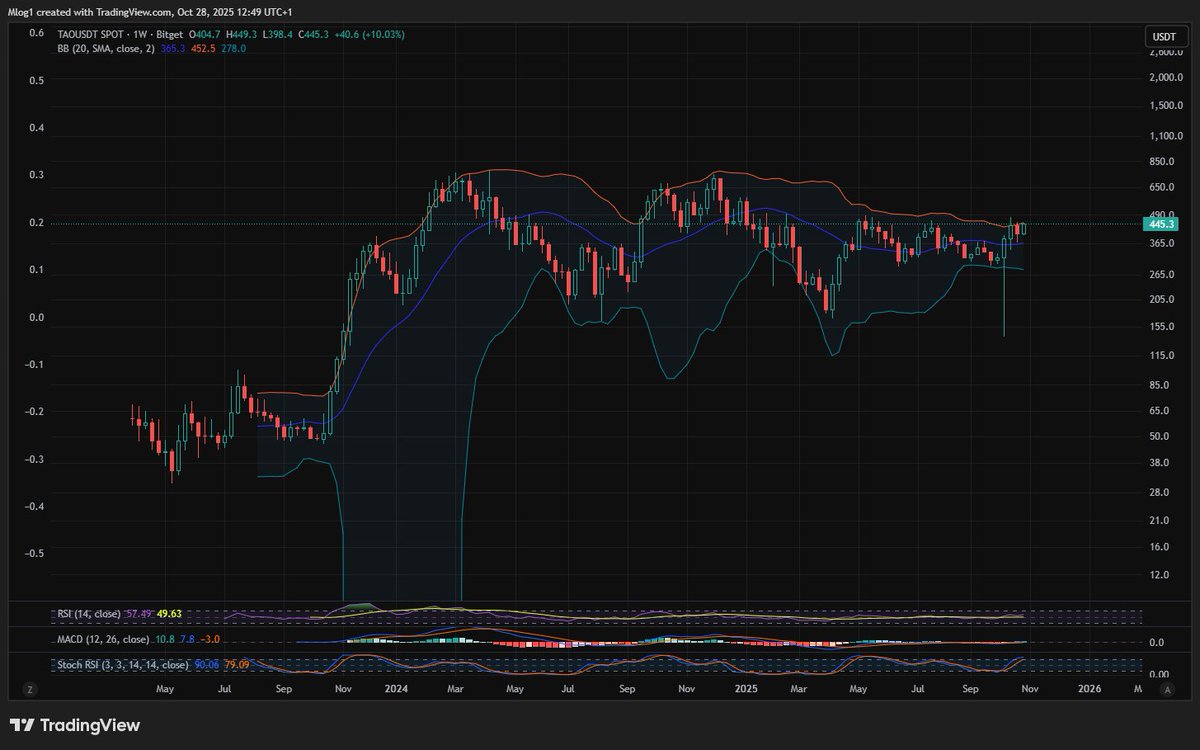
Task: Click the BB upper value 452.5
Action: coord(202,48)
